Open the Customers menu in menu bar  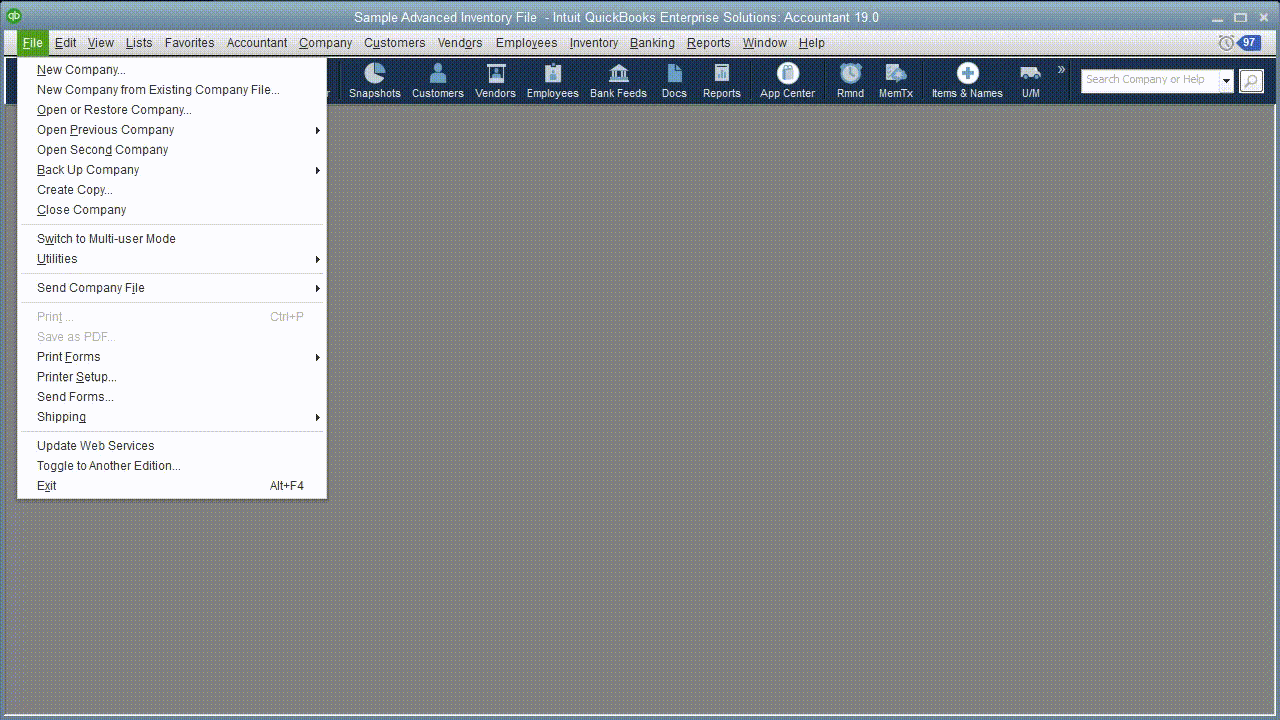tap(394, 43)
